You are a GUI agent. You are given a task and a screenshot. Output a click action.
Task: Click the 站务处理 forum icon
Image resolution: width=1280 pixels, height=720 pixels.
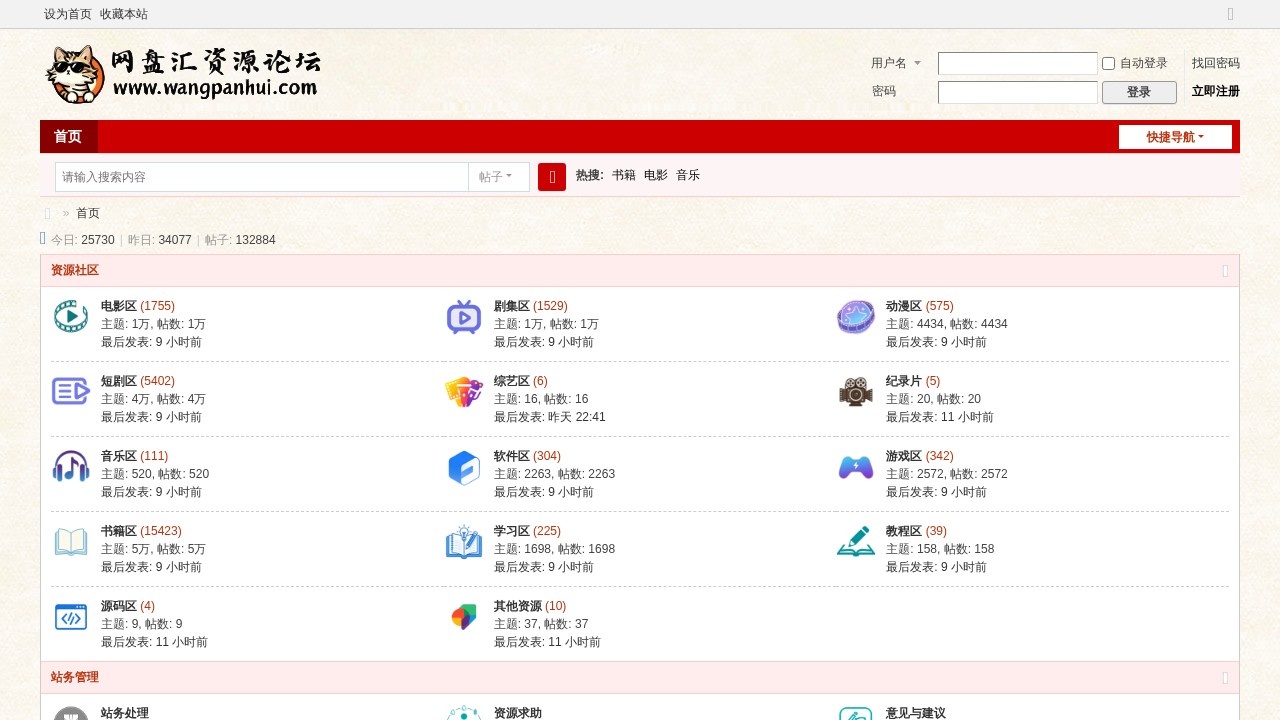coord(71,714)
